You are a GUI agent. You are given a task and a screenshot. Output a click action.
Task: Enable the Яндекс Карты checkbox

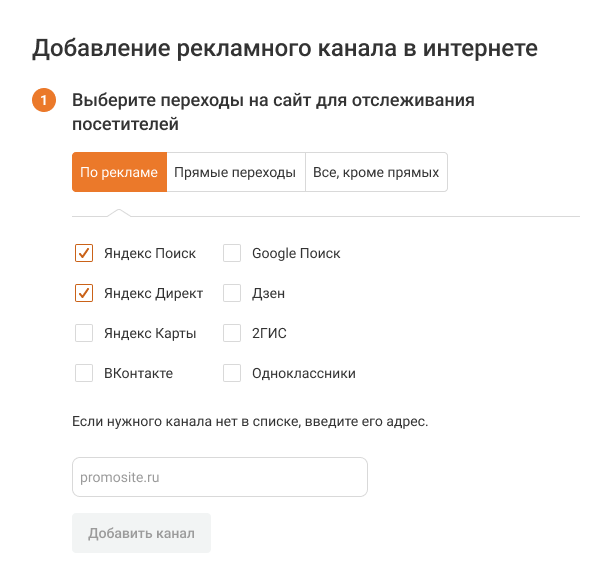(x=84, y=333)
